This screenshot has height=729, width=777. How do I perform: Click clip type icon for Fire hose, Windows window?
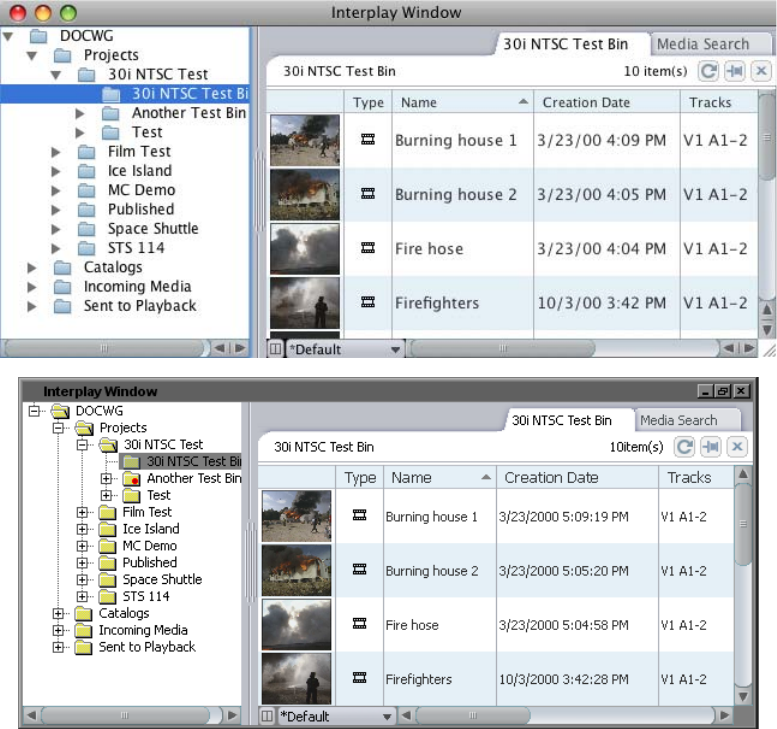(359, 623)
